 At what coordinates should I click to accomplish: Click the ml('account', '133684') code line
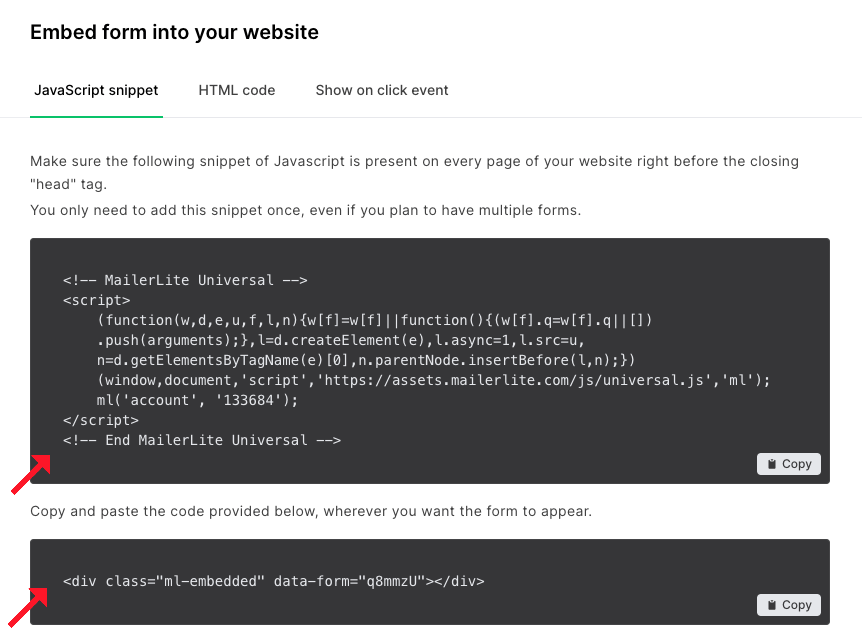[198, 400]
